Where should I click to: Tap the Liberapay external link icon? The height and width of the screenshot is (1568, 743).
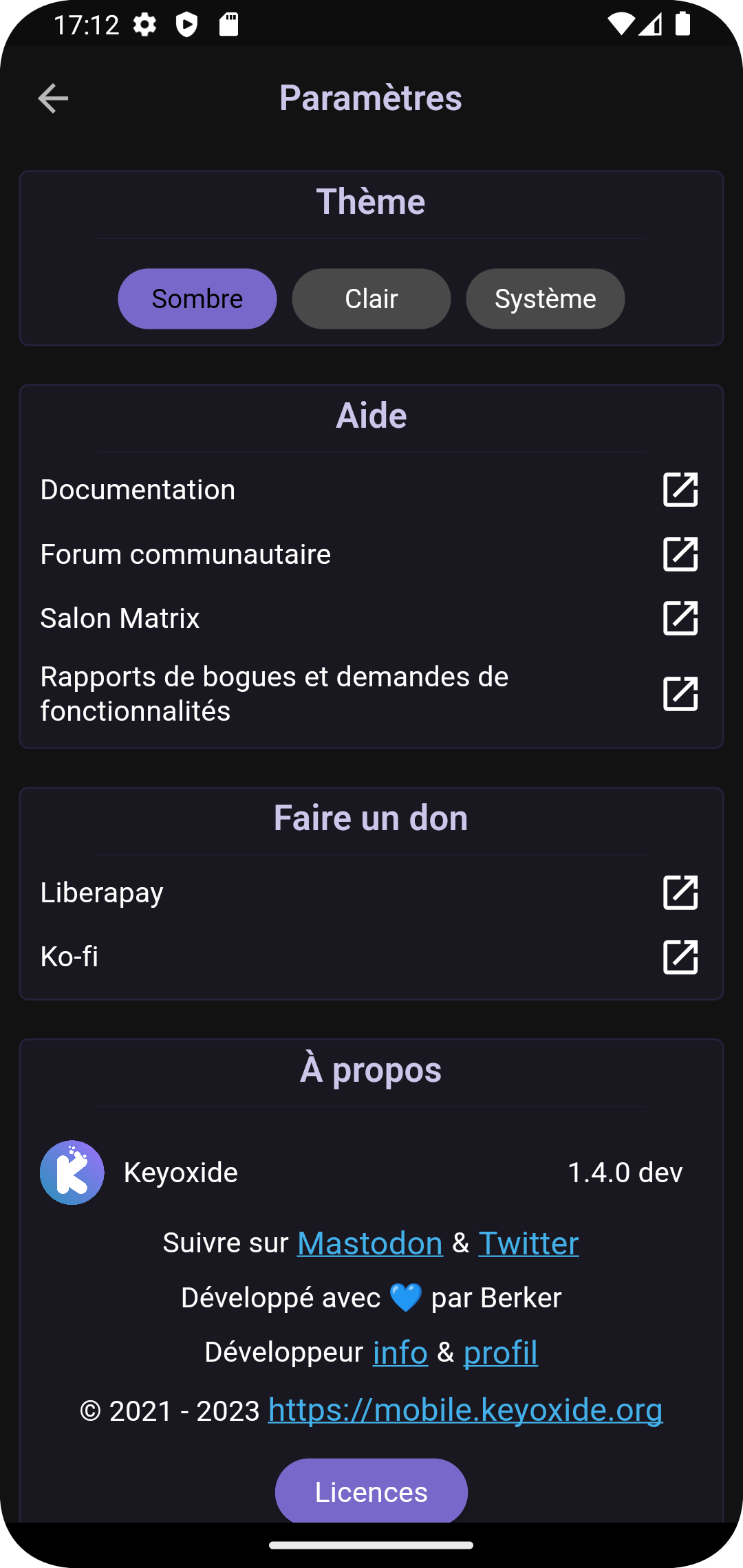680,893
